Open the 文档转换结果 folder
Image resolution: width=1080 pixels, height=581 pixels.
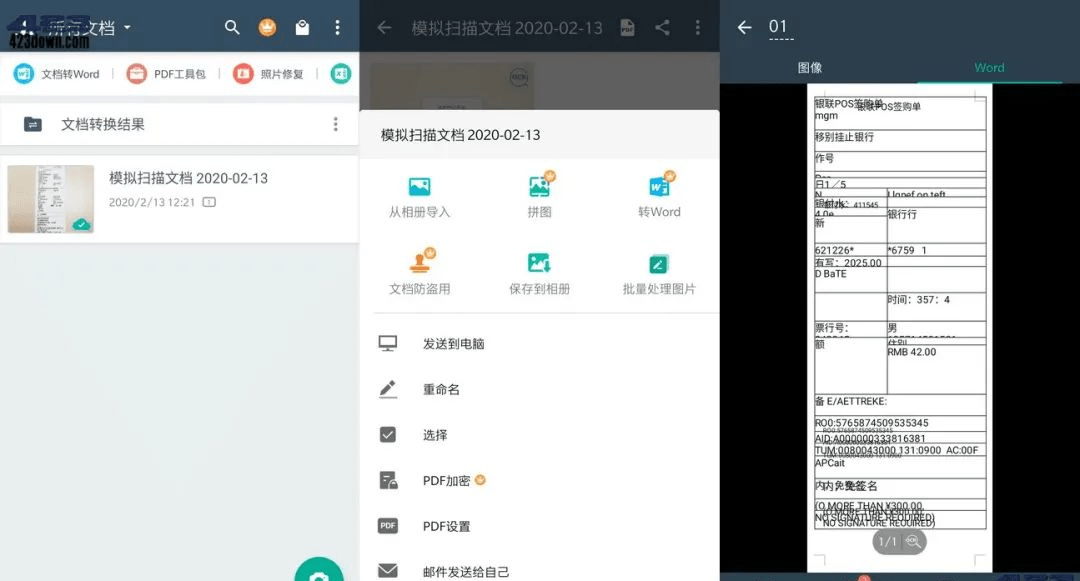point(179,124)
